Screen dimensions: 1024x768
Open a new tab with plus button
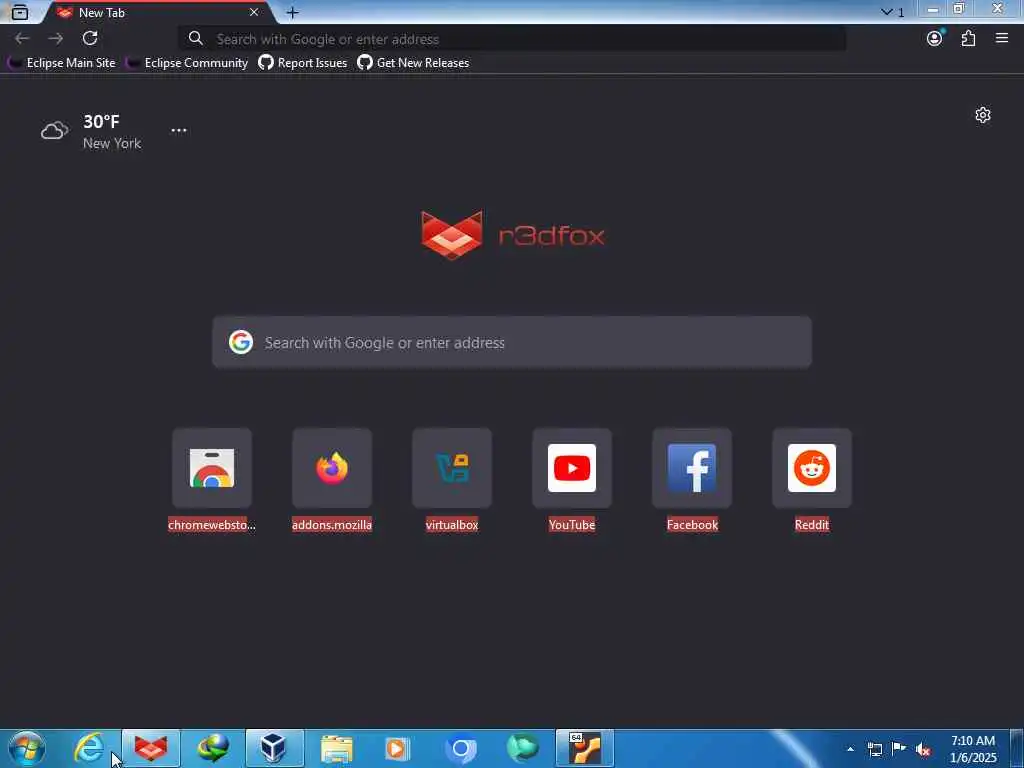[293, 12]
